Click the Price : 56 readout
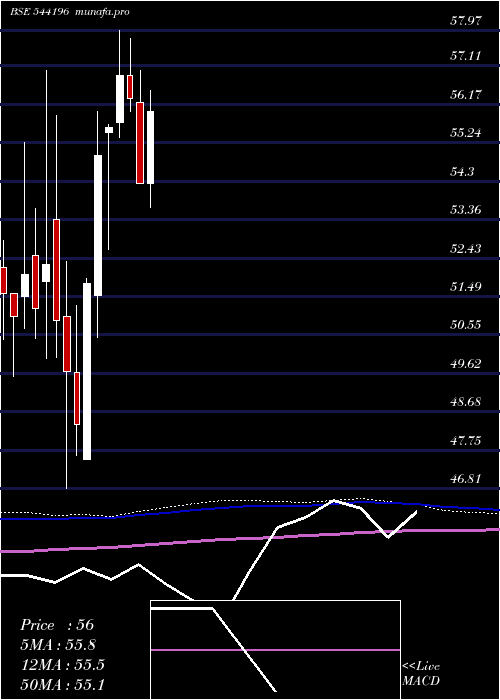The width and height of the screenshot is (500, 700). pyautogui.click(x=57, y=625)
